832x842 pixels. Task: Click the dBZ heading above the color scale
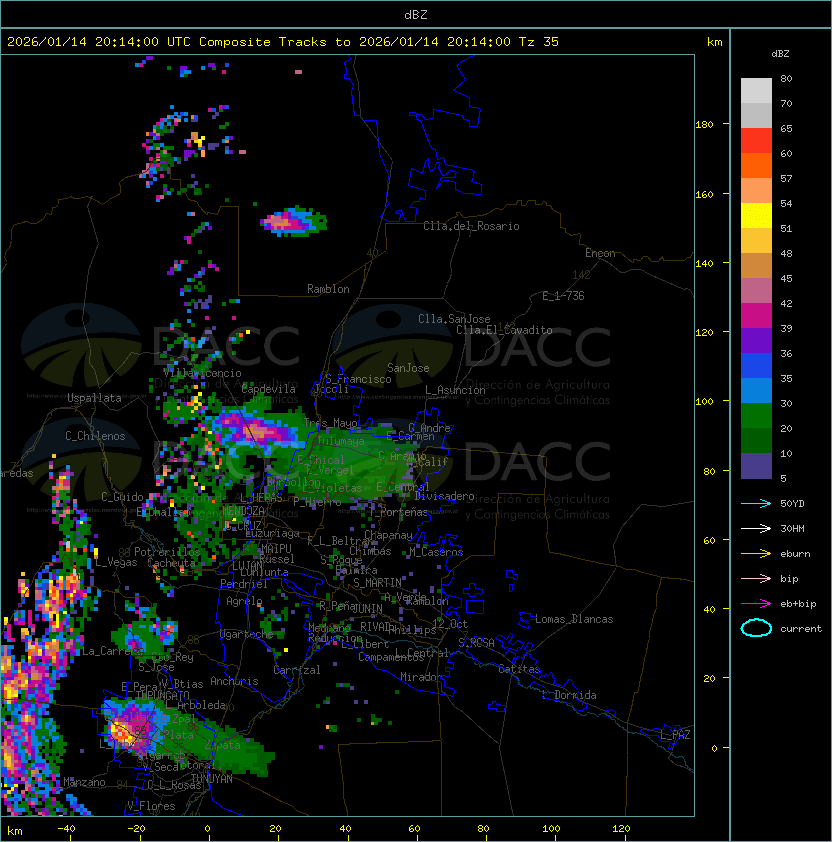780,54
